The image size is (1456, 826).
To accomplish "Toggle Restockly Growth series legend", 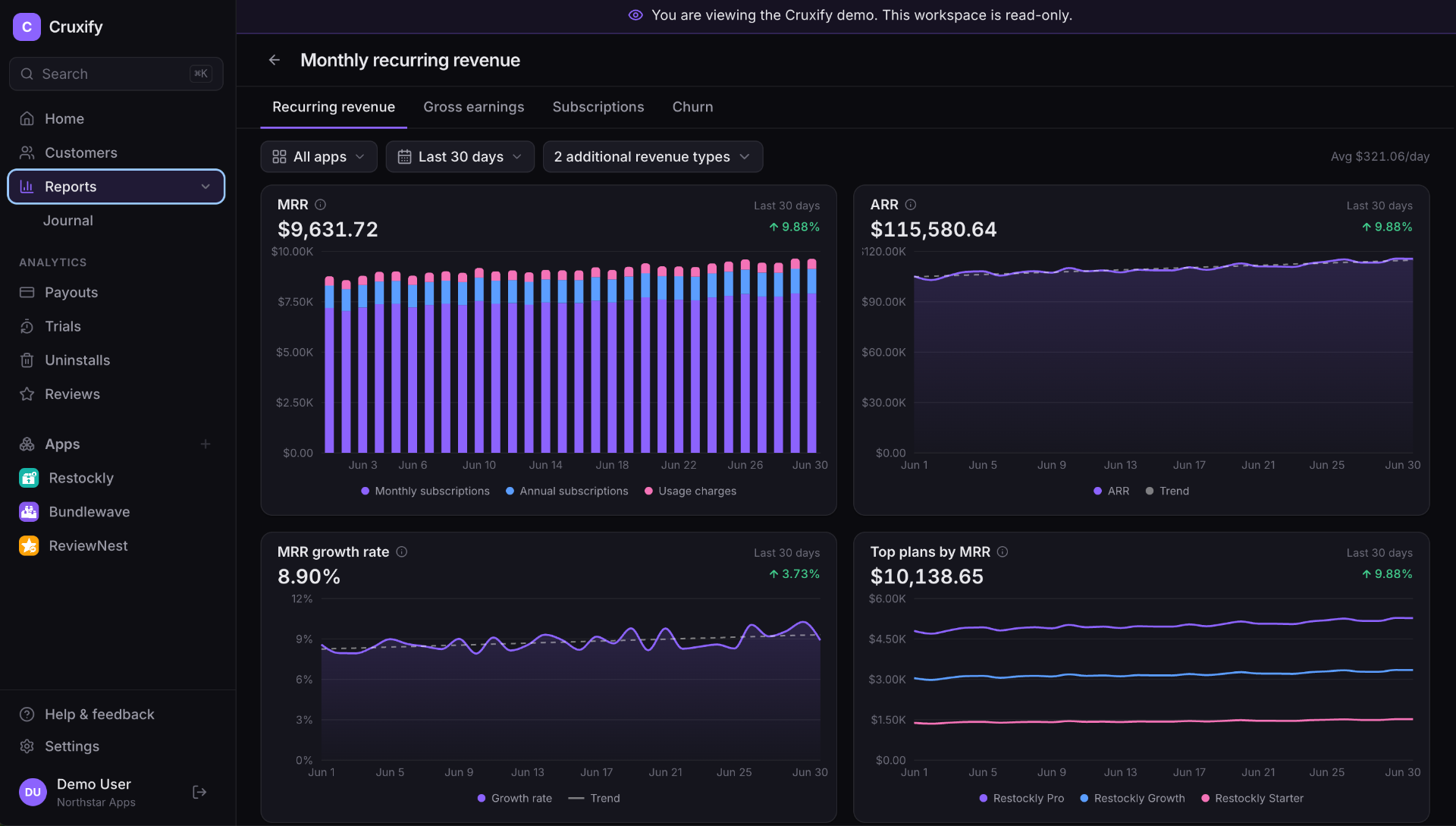I will click(x=1133, y=799).
